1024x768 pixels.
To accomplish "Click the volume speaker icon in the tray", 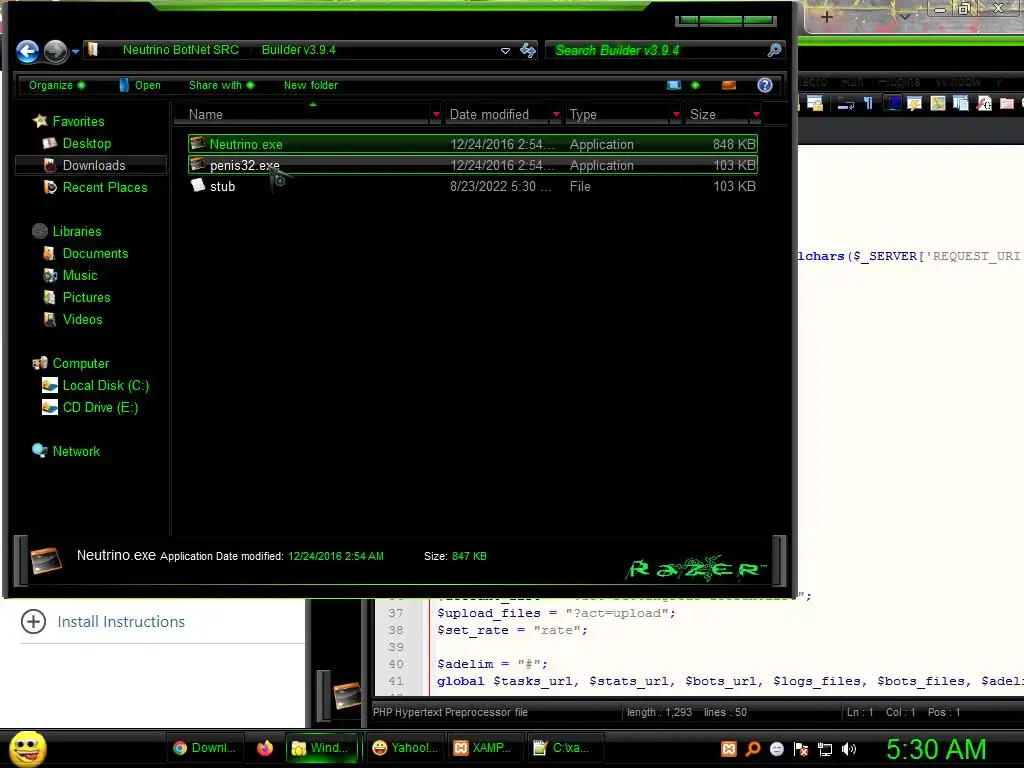I will coord(848,749).
